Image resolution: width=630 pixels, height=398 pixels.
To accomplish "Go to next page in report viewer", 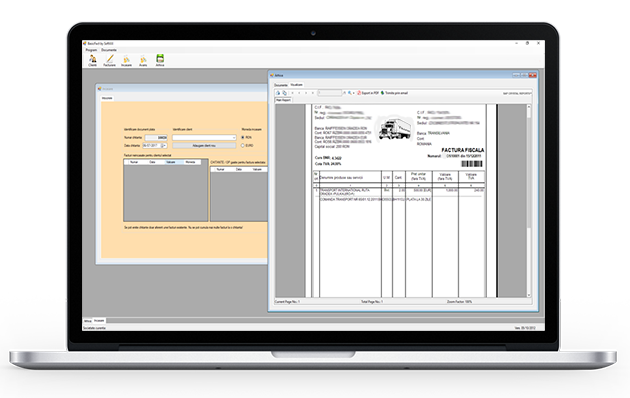I will click(306, 93).
